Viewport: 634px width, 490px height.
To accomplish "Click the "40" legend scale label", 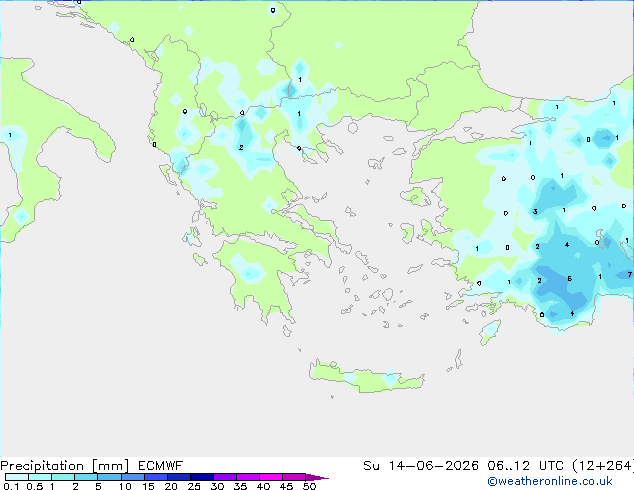I will [263, 486].
